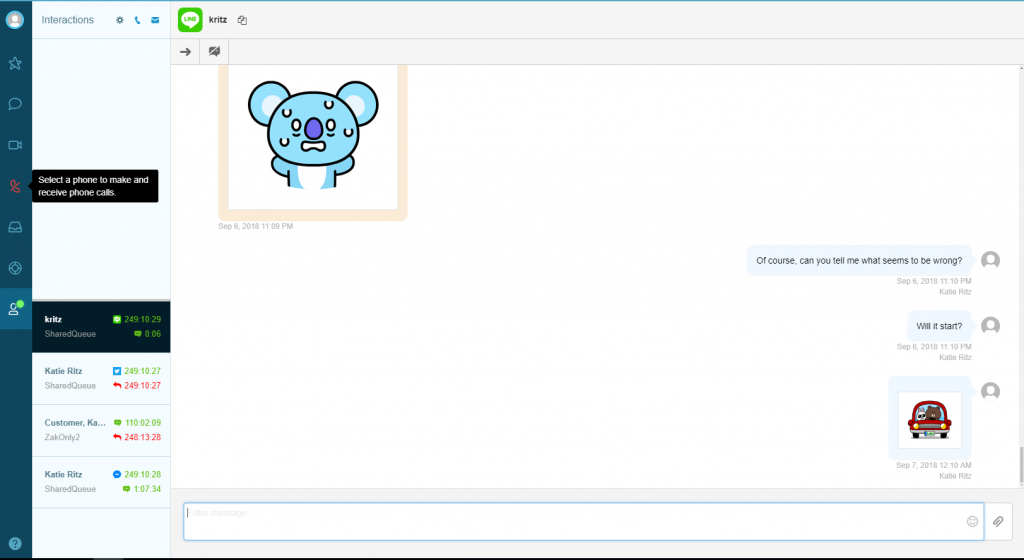
Task: Click the email envelope icon in the Interactions header
Action: (x=155, y=20)
